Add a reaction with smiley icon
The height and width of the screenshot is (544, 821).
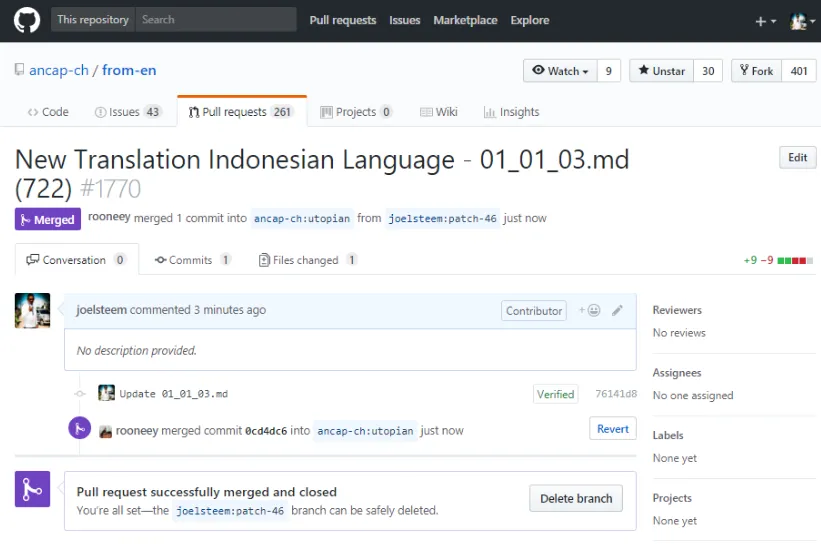pos(590,310)
